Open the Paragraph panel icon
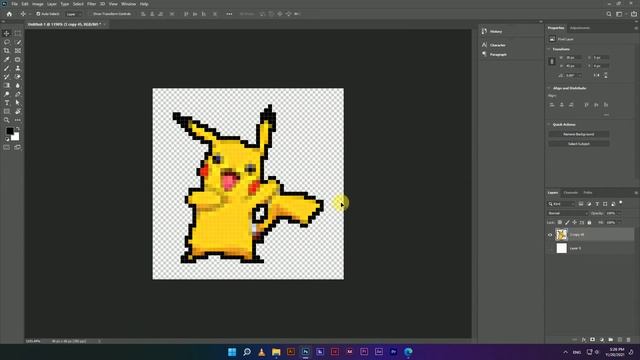Screen dimensions: 640x360 (x=484, y=54)
